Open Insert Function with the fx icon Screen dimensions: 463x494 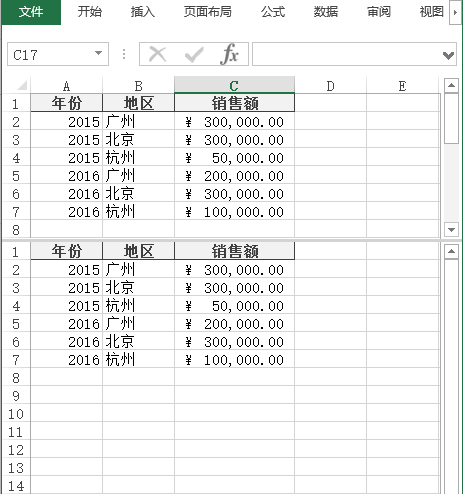[x=229, y=54]
